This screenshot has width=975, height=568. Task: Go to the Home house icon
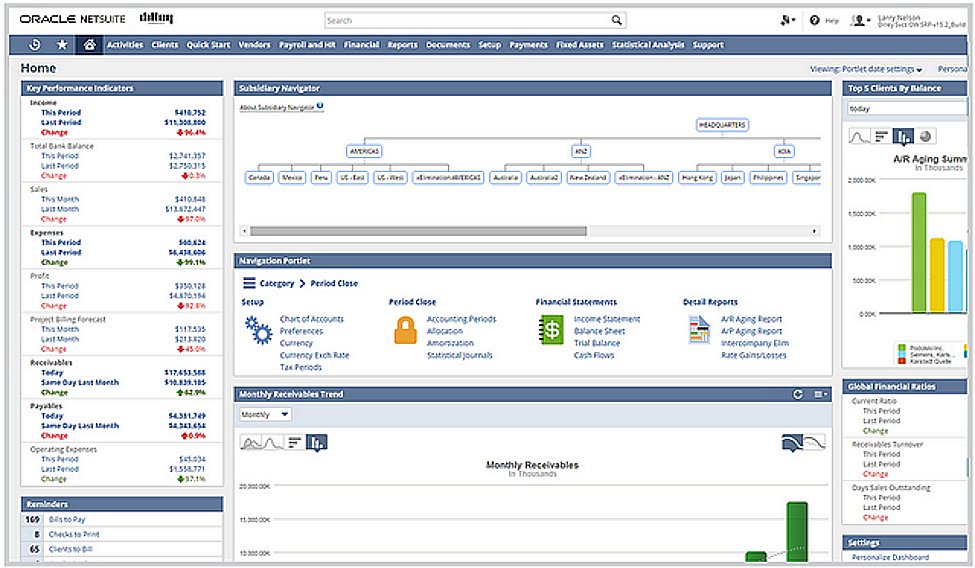tap(90, 45)
